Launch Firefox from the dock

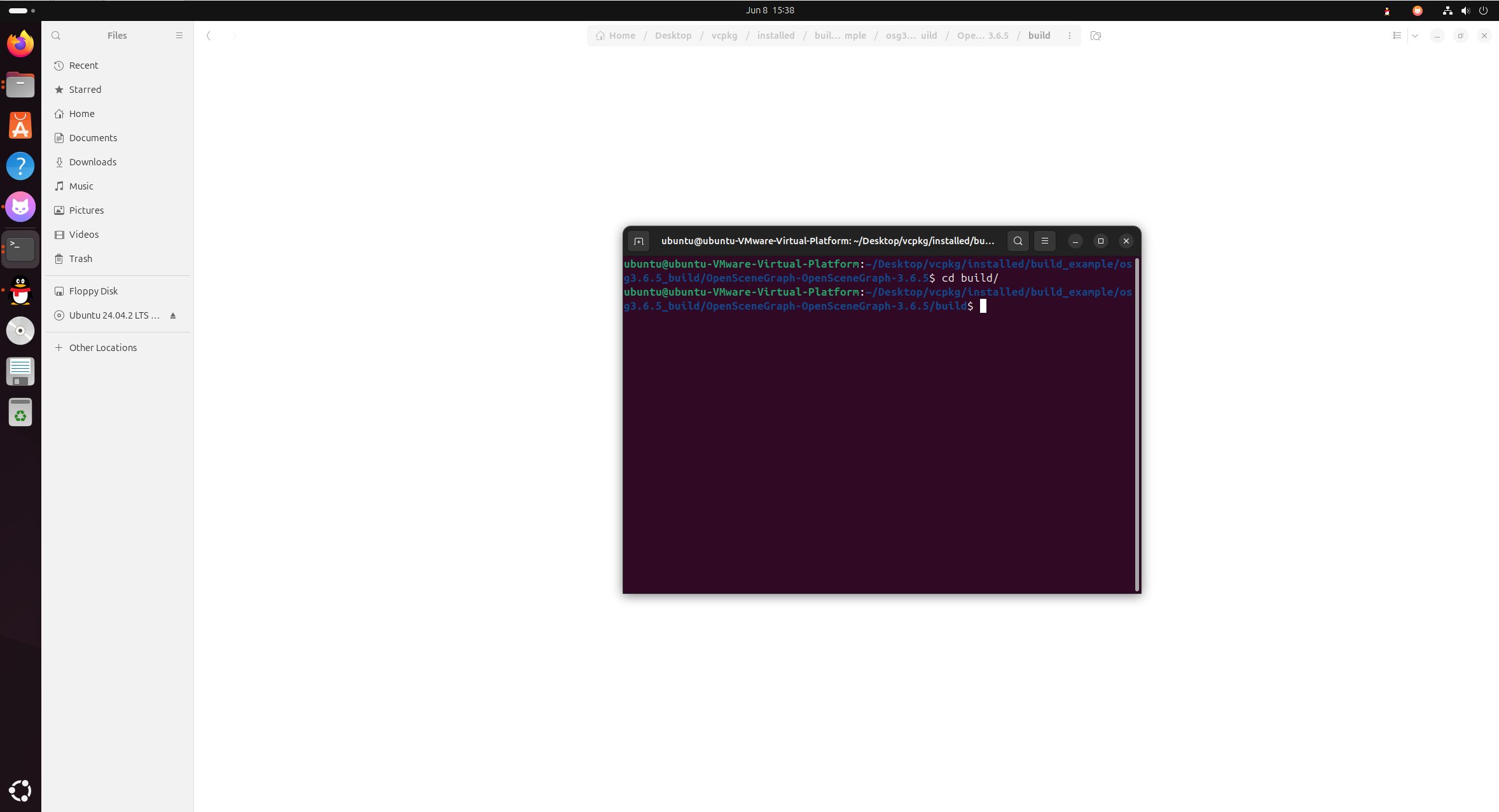20,44
